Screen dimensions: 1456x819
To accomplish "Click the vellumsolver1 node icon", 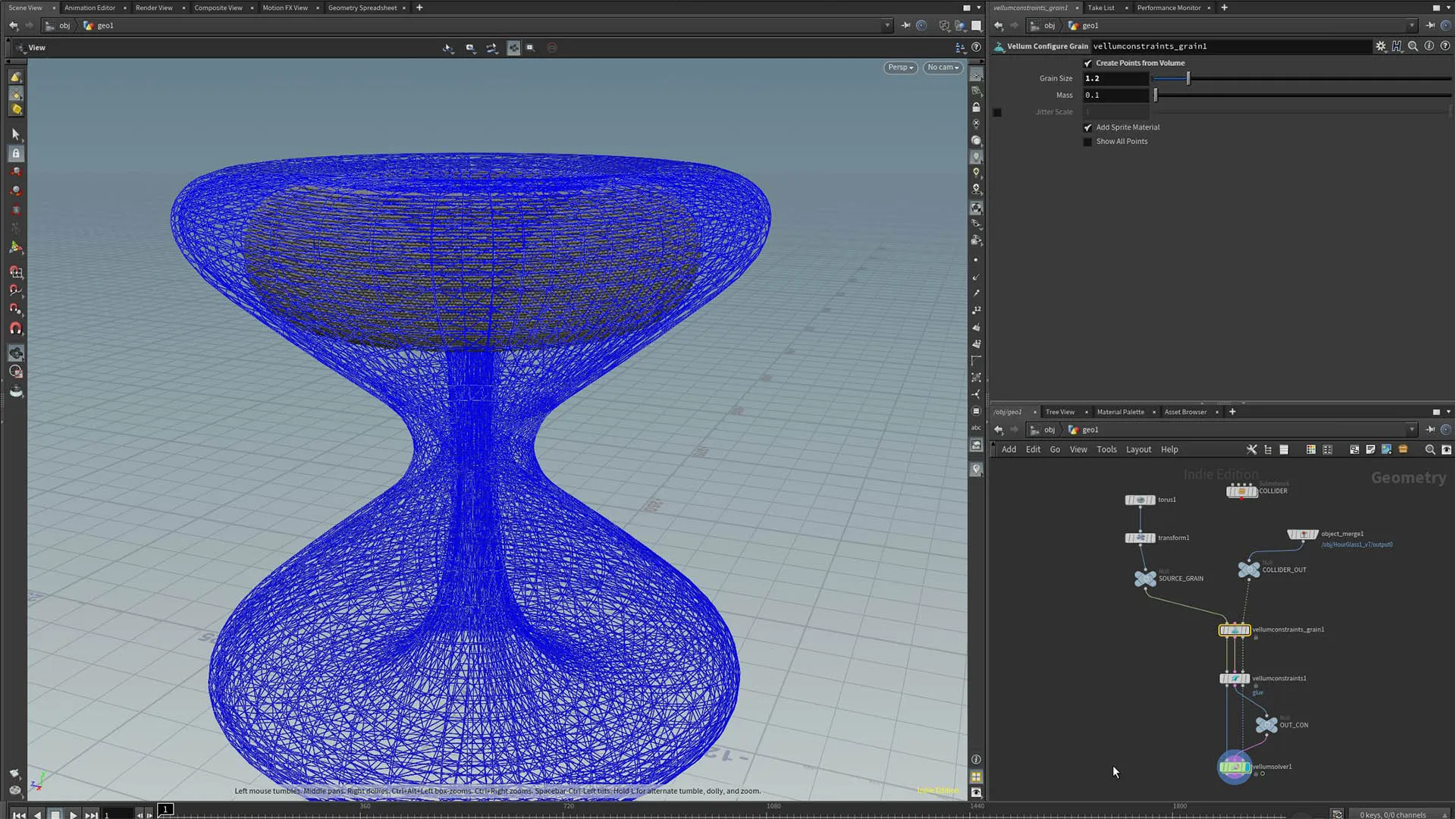I will (x=1234, y=767).
